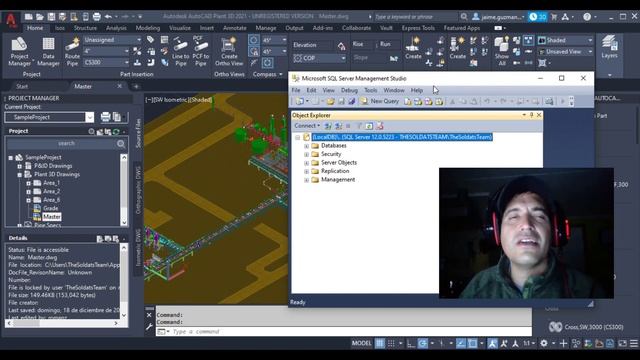
Task: Open the SampleProject current project dropdown
Action: (49, 118)
